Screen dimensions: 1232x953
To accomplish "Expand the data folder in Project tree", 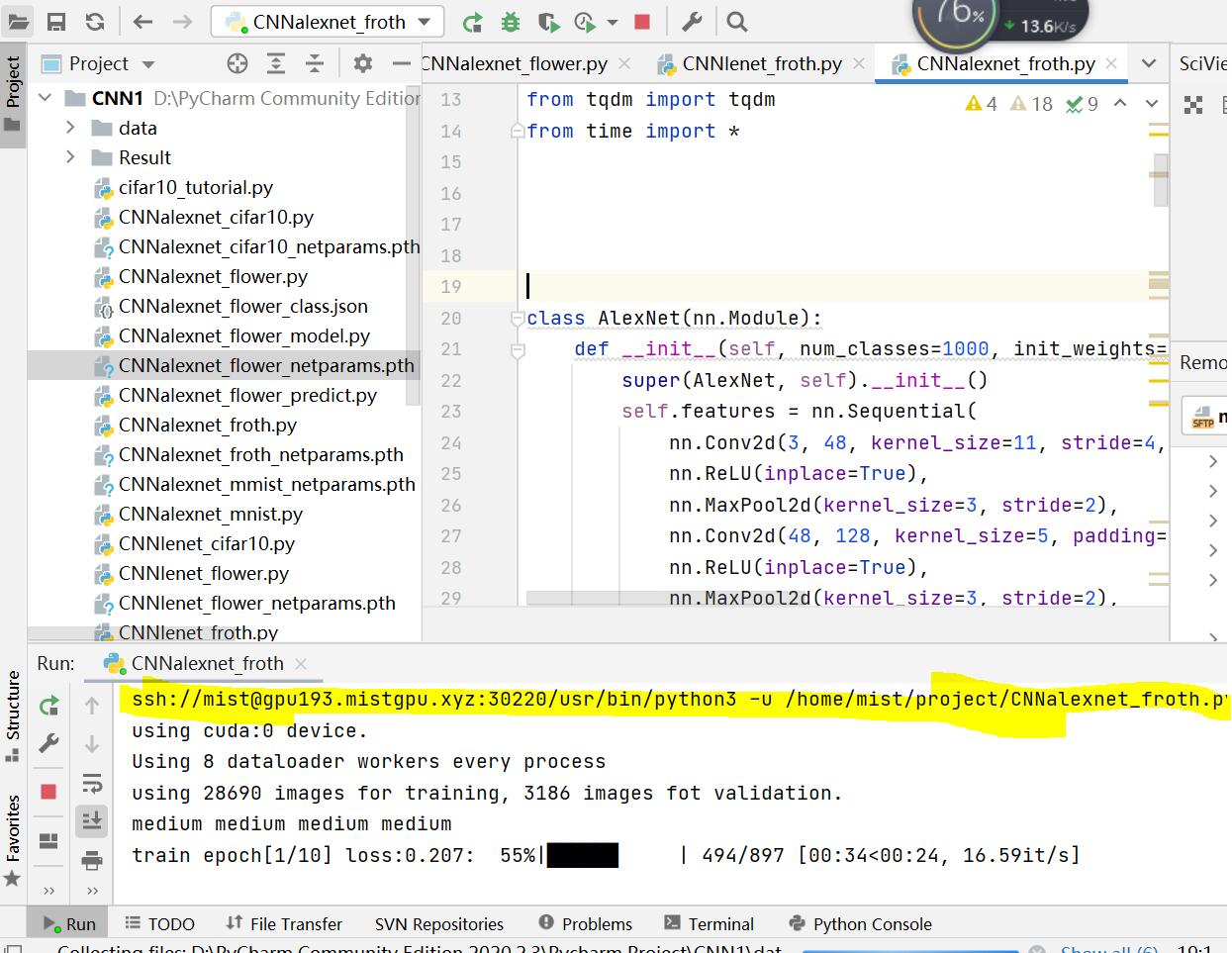I will [x=69, y=128].
